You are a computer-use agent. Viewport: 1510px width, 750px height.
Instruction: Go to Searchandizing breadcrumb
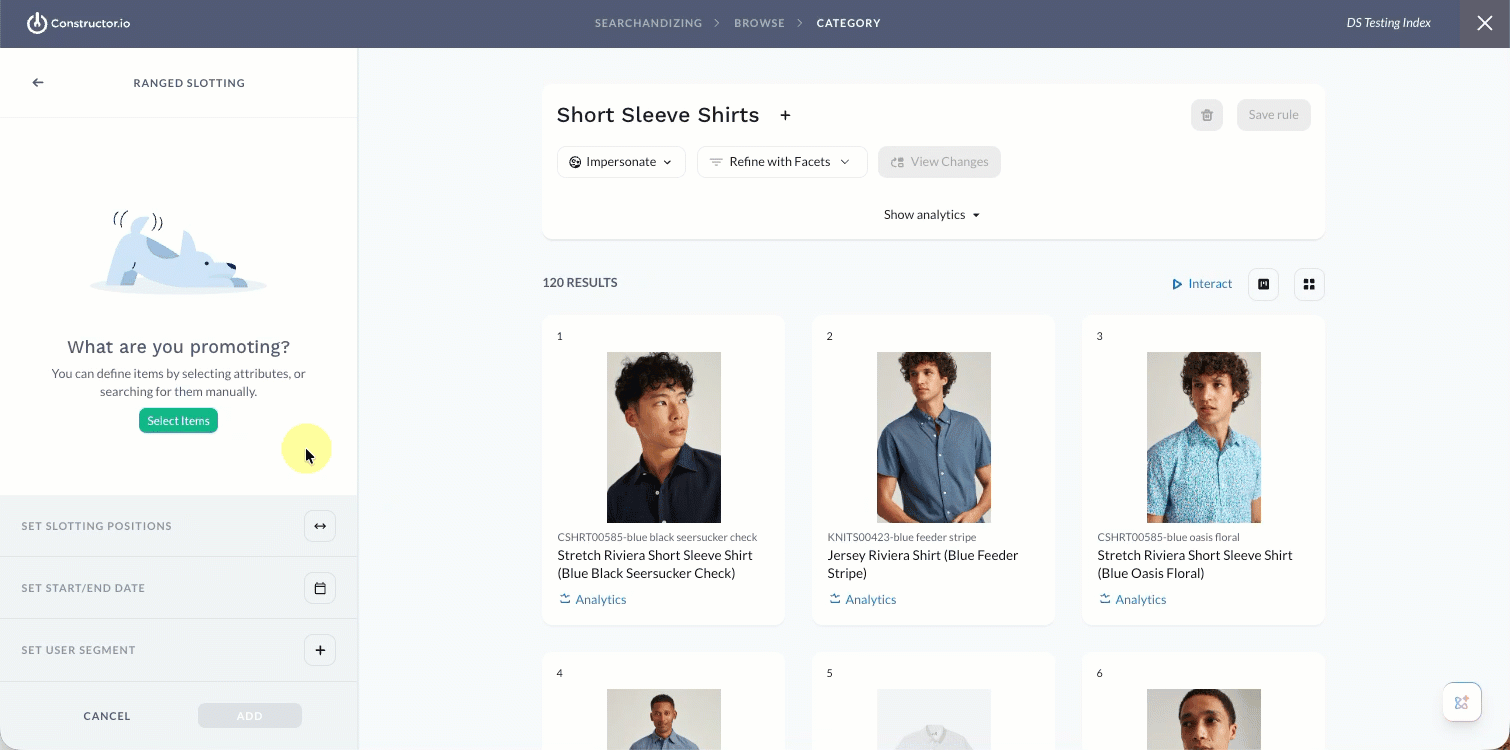648,23
